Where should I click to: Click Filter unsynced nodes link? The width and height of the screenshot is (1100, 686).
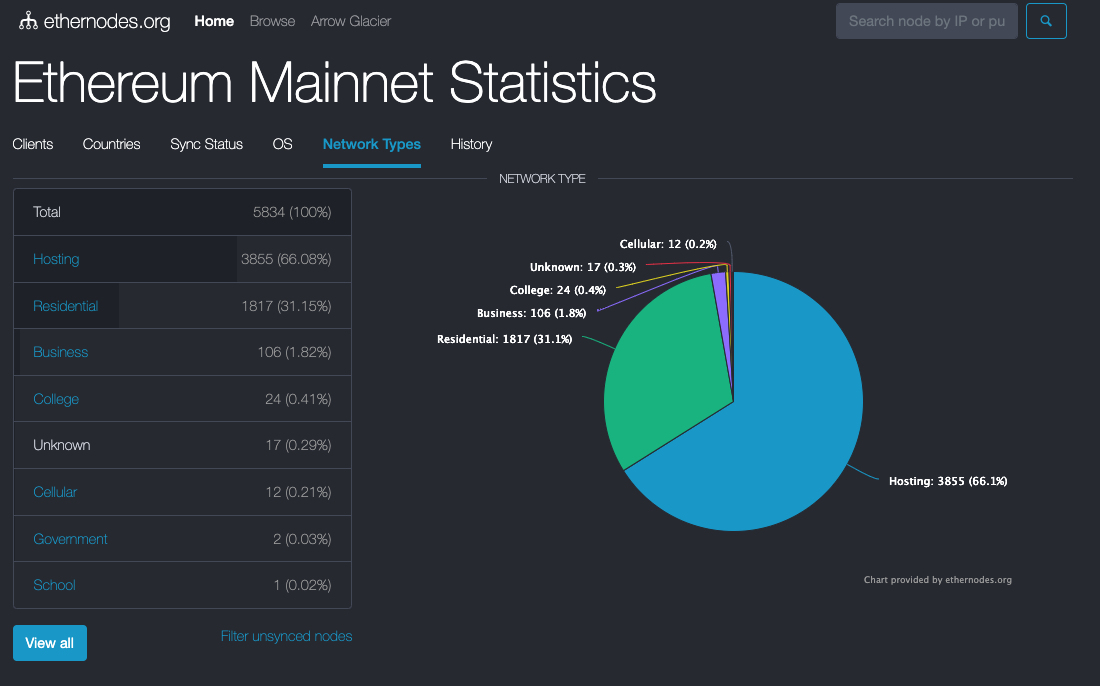(286, 636)
